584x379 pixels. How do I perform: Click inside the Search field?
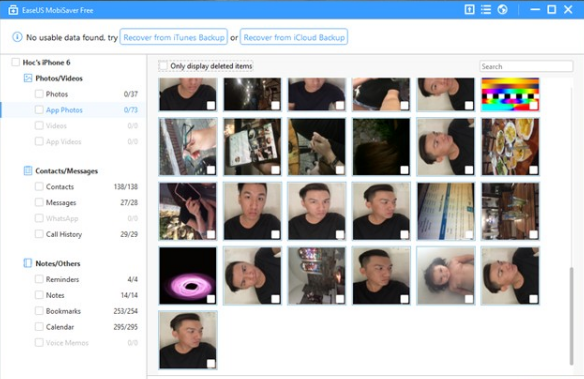(x=526, y=66)
